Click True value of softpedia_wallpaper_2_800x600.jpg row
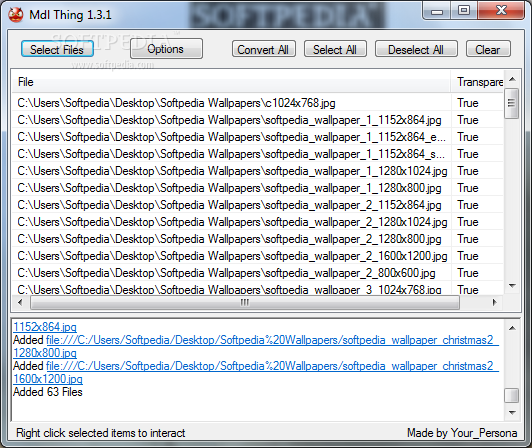 pos(468,273)
